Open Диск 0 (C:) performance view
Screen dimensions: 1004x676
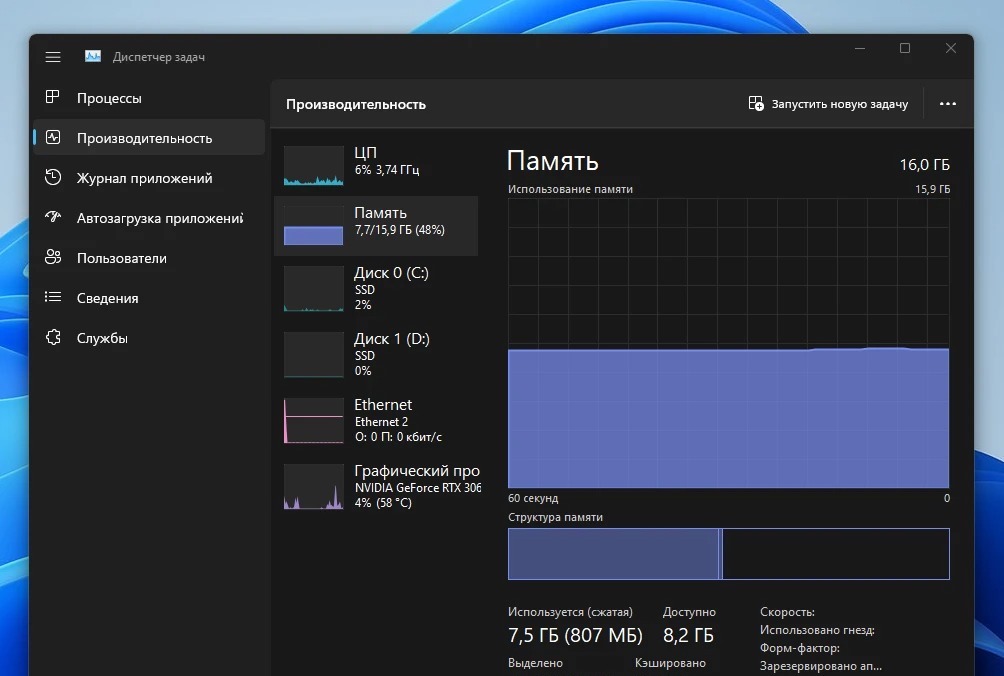376,287
